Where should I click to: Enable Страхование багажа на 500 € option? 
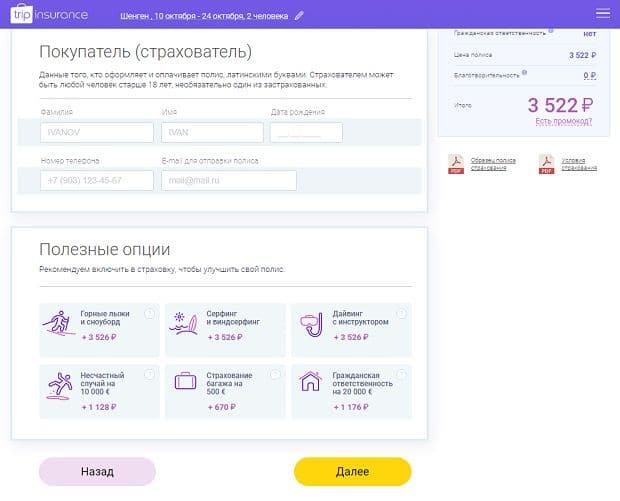click(225, 391)
